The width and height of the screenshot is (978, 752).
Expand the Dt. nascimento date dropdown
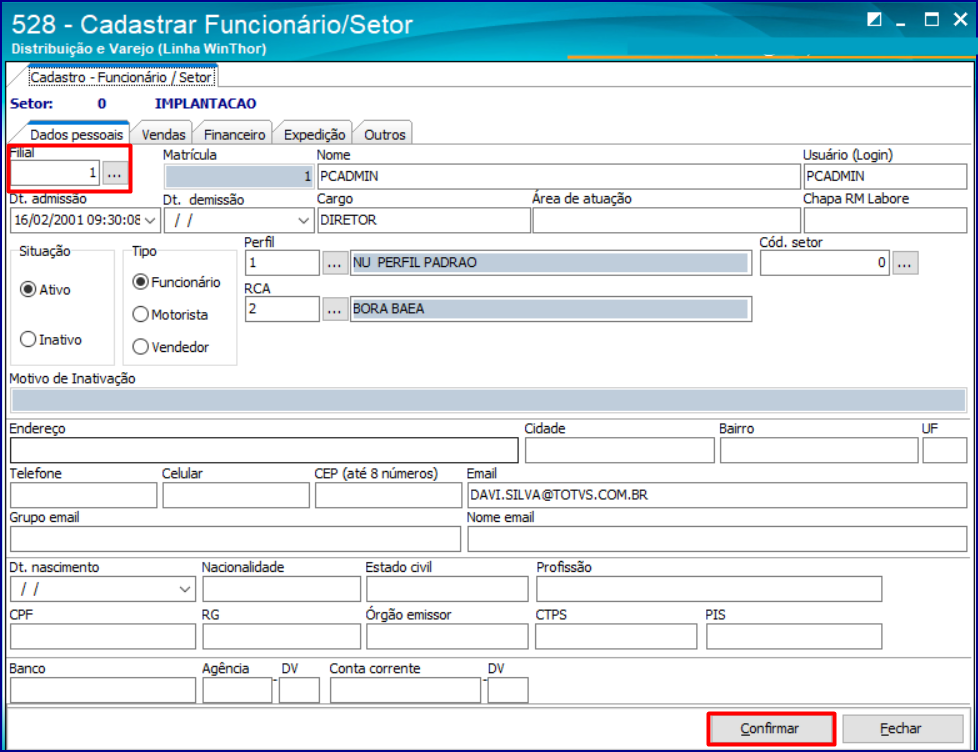pos(185,589)
